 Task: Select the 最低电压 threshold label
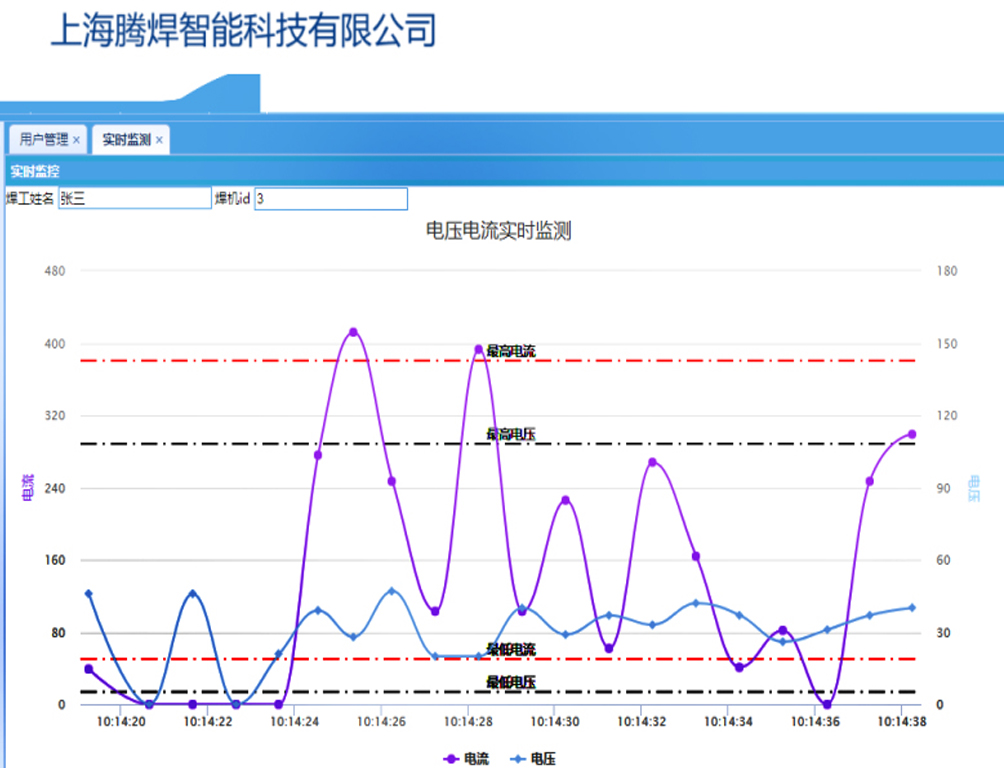click(511, 682)
